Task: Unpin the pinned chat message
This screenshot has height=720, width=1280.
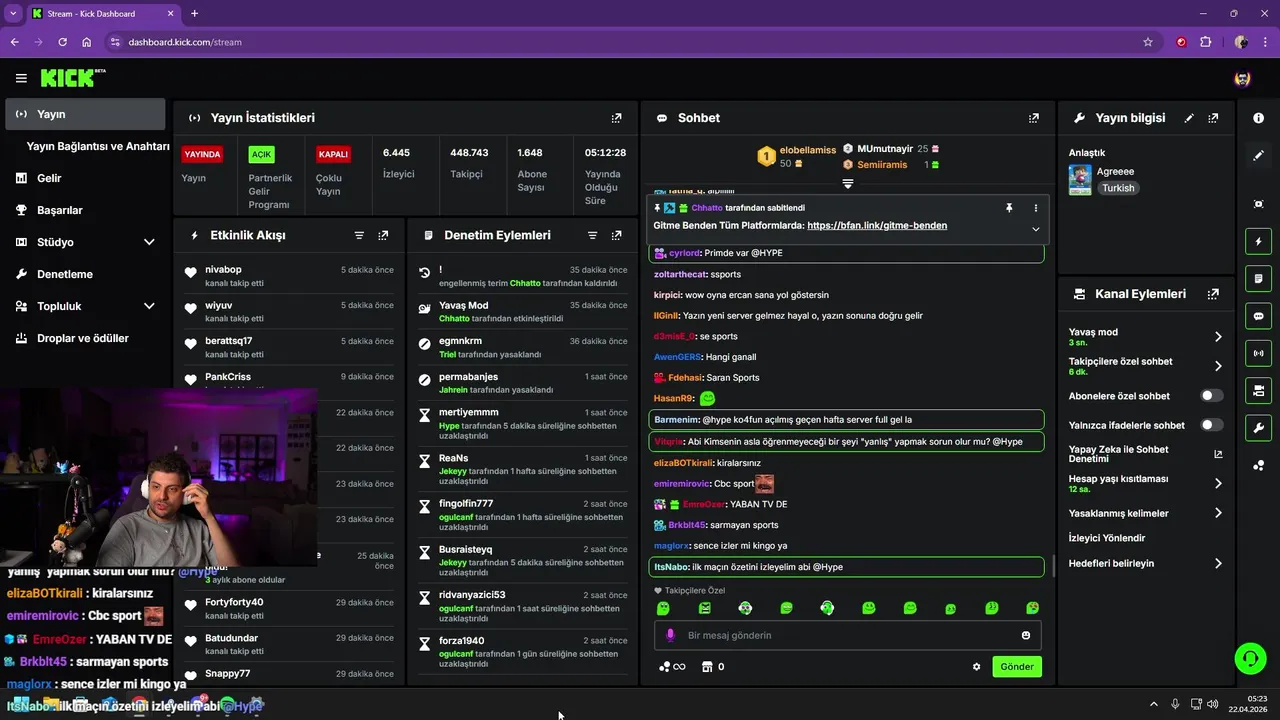Action: pos(1009,208)
